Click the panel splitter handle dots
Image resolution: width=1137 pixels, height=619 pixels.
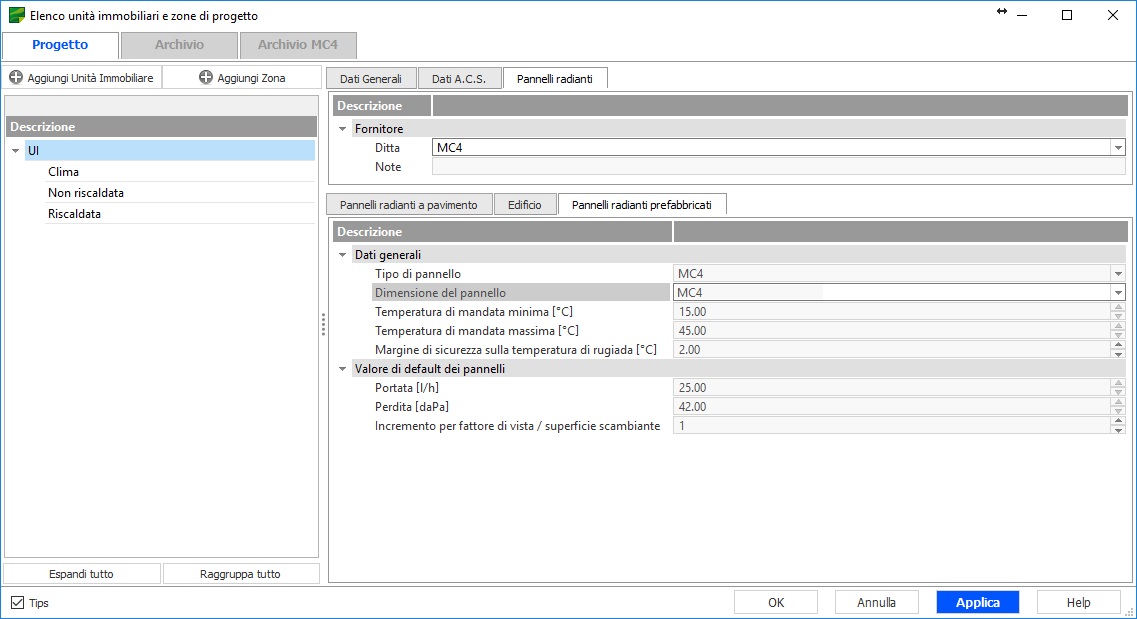click(323, 324)
